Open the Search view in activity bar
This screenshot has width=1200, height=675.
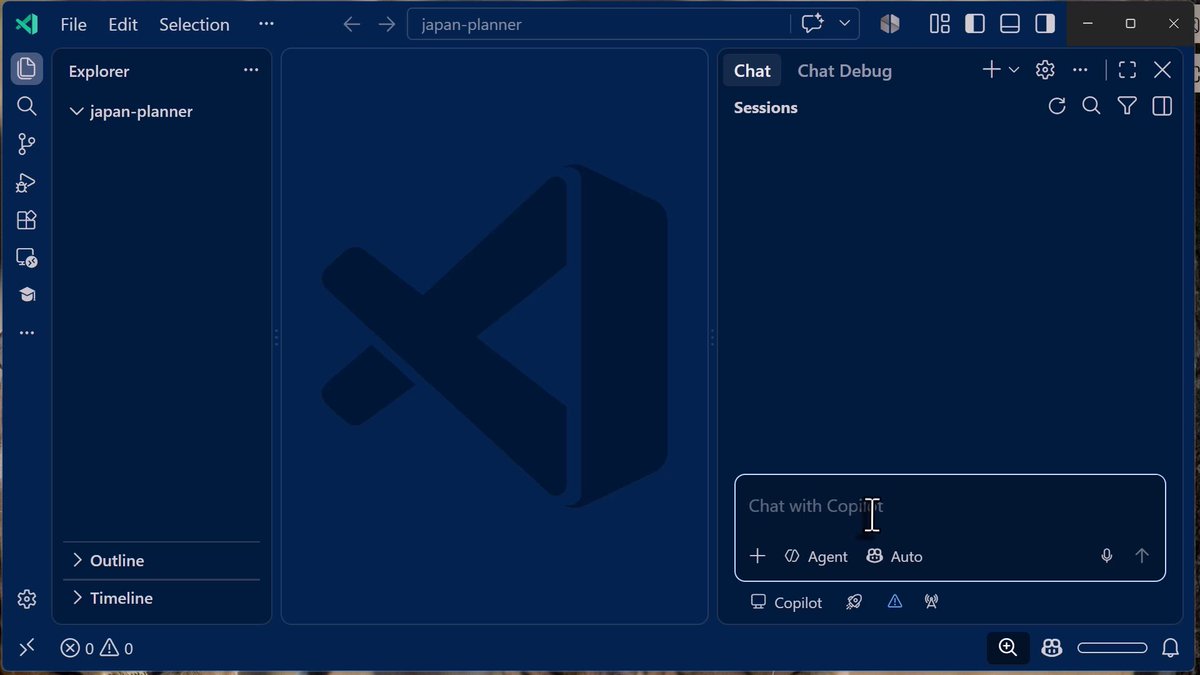click(27, 106)
